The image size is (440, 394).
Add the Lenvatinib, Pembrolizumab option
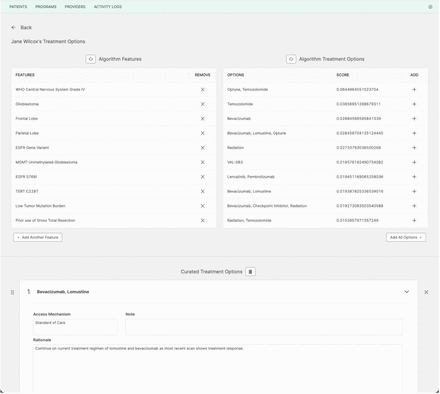pos(414,177)
